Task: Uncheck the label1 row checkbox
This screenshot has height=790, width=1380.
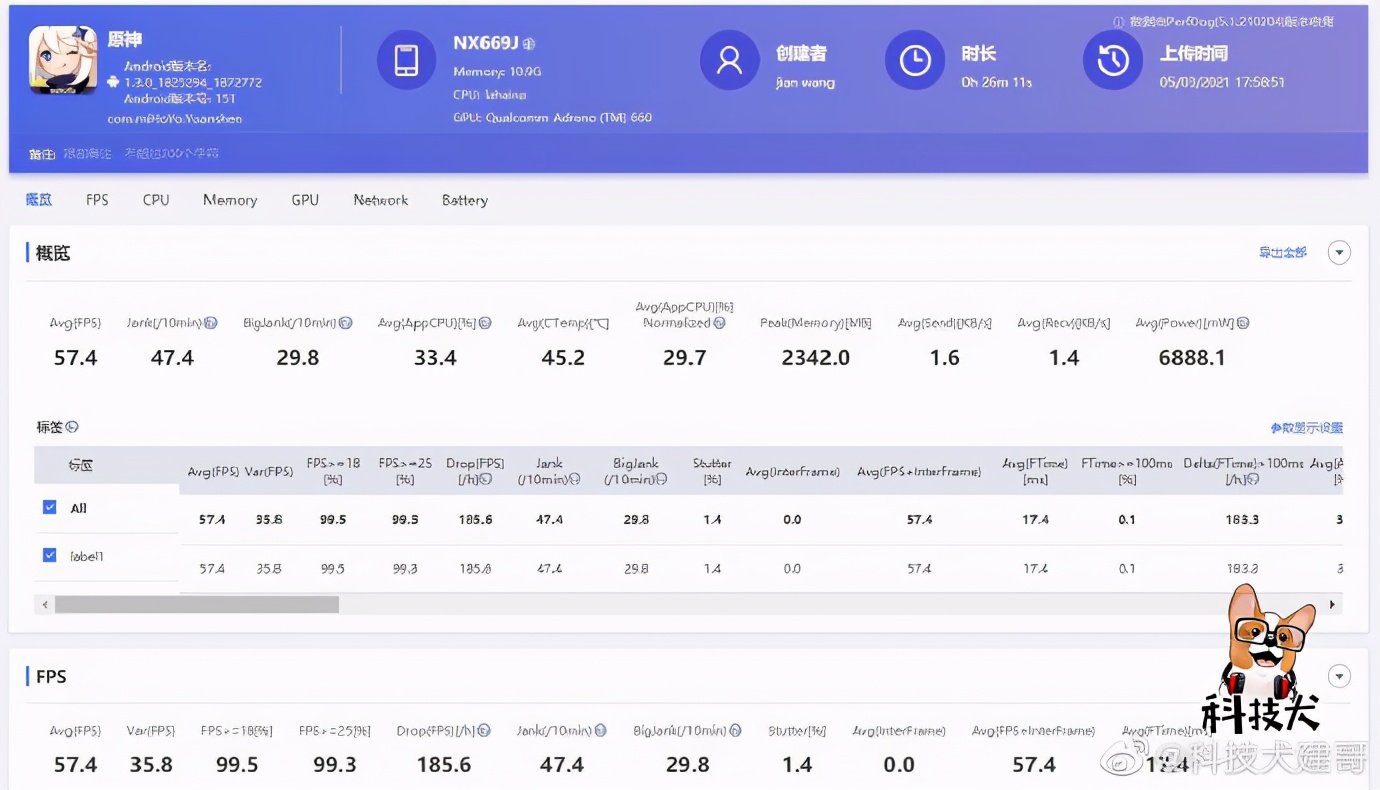Action: pos(49,554)
